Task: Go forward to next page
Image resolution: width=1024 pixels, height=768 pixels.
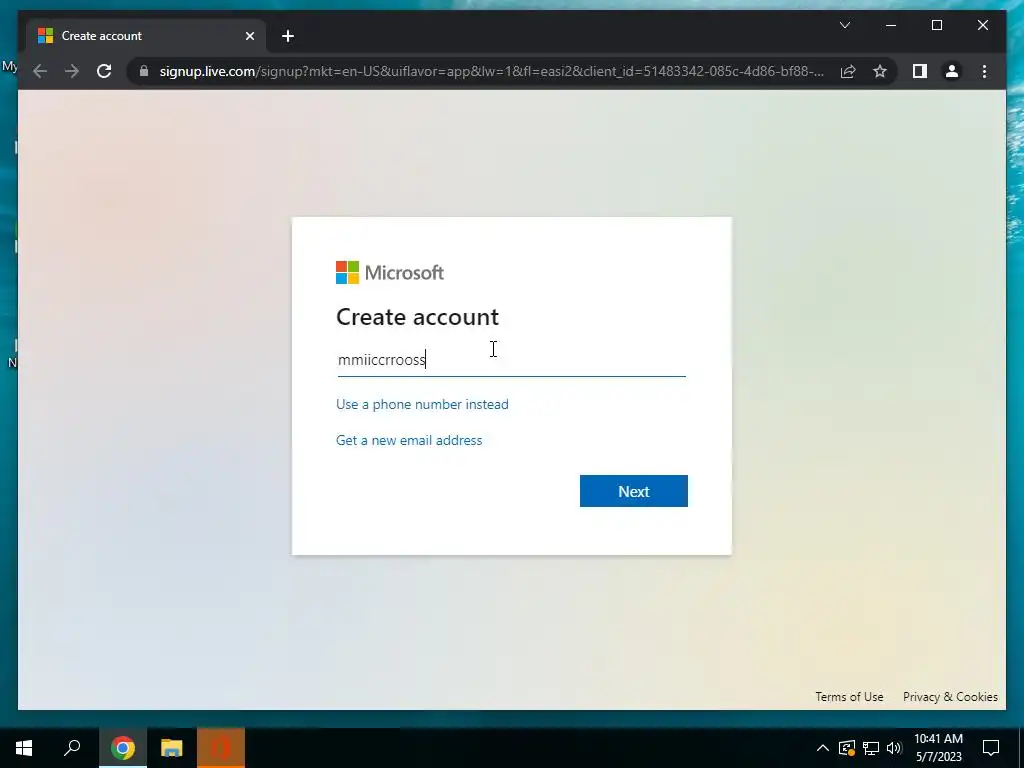Action: (72, 71)
